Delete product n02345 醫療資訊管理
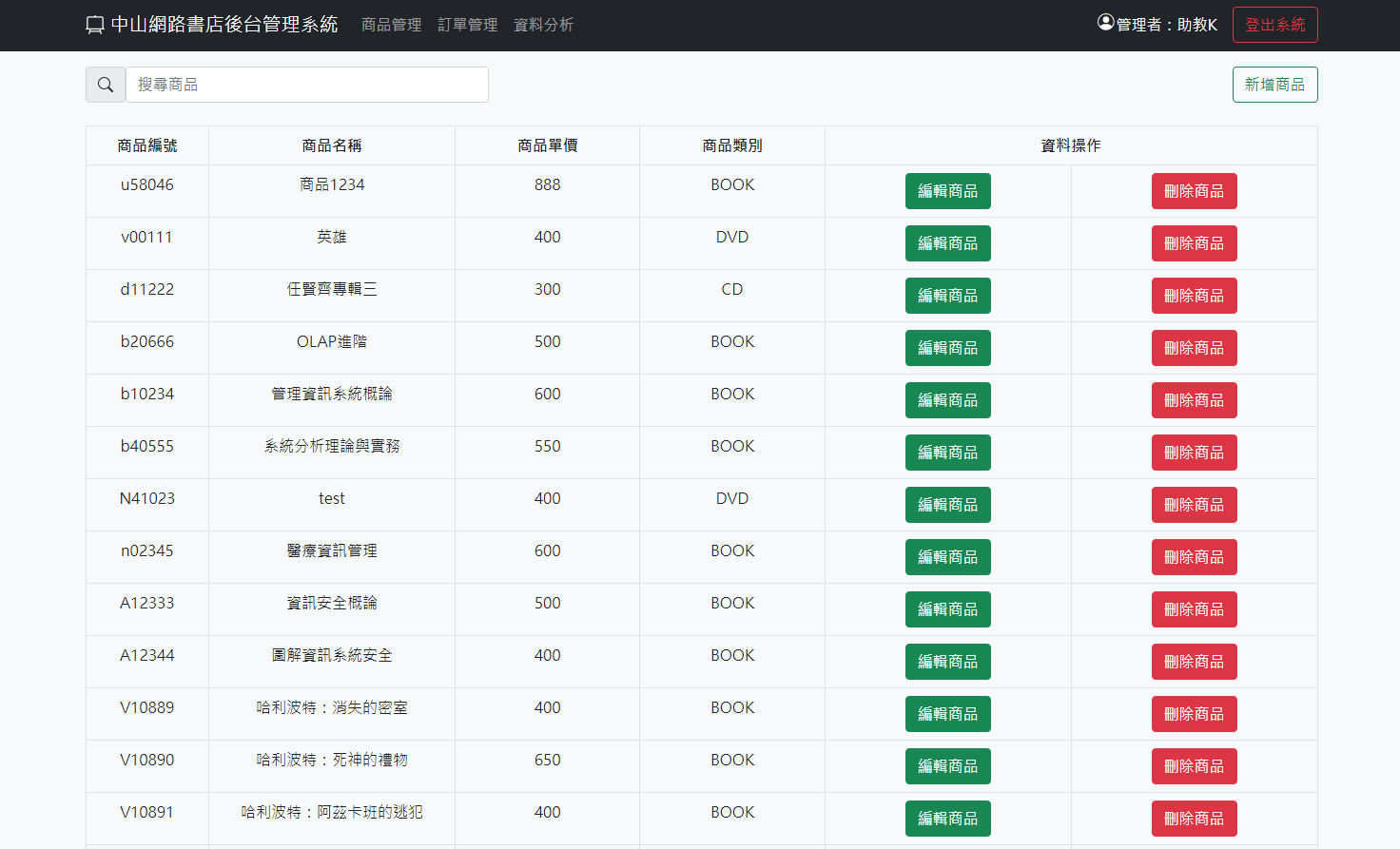Screen dimensions: 1400x849 point(1194,557)
